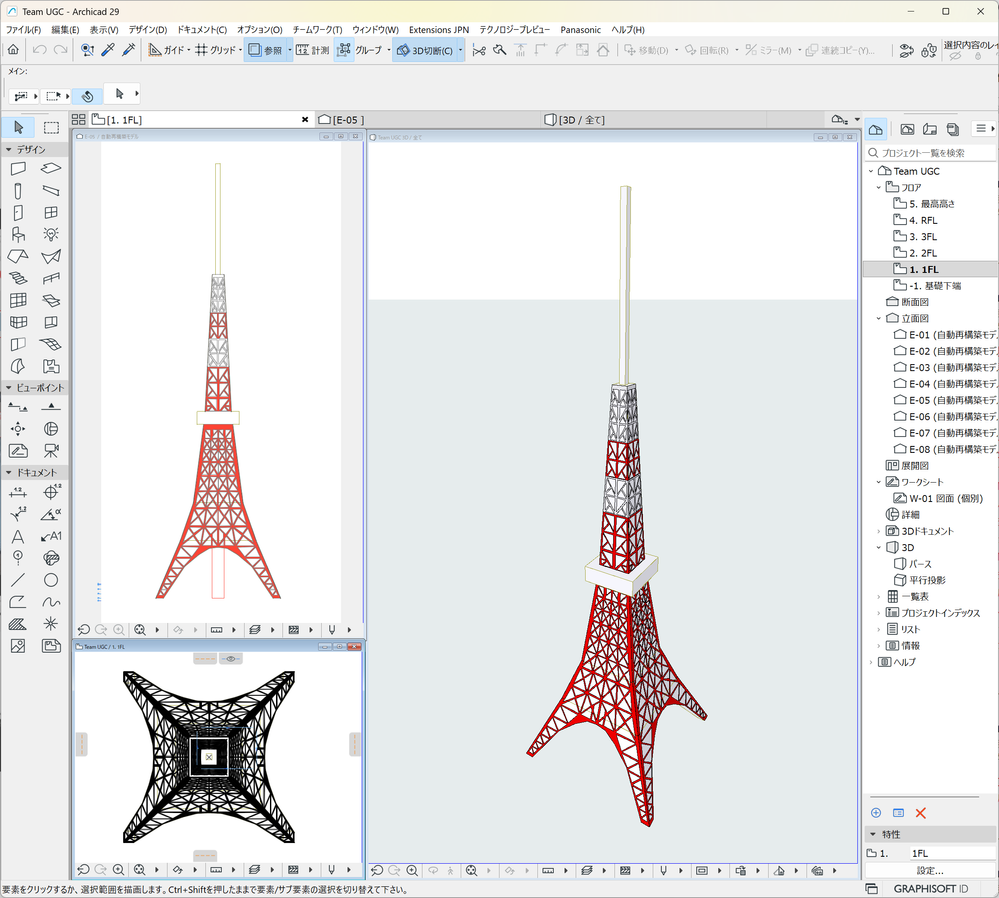Select the Text tool
999x898 pixels.
tap(18, 536)
